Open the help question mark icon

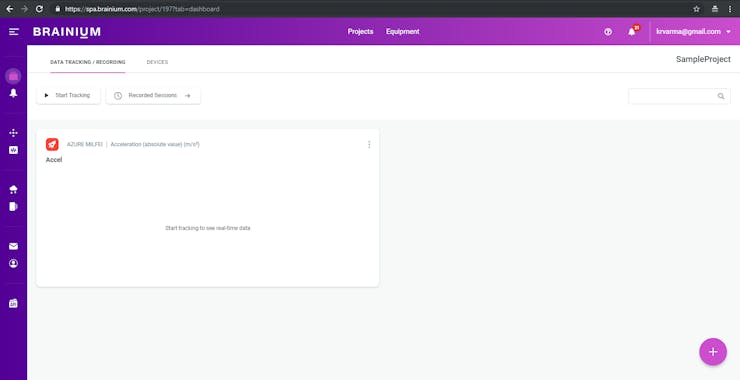pos(608,32)
